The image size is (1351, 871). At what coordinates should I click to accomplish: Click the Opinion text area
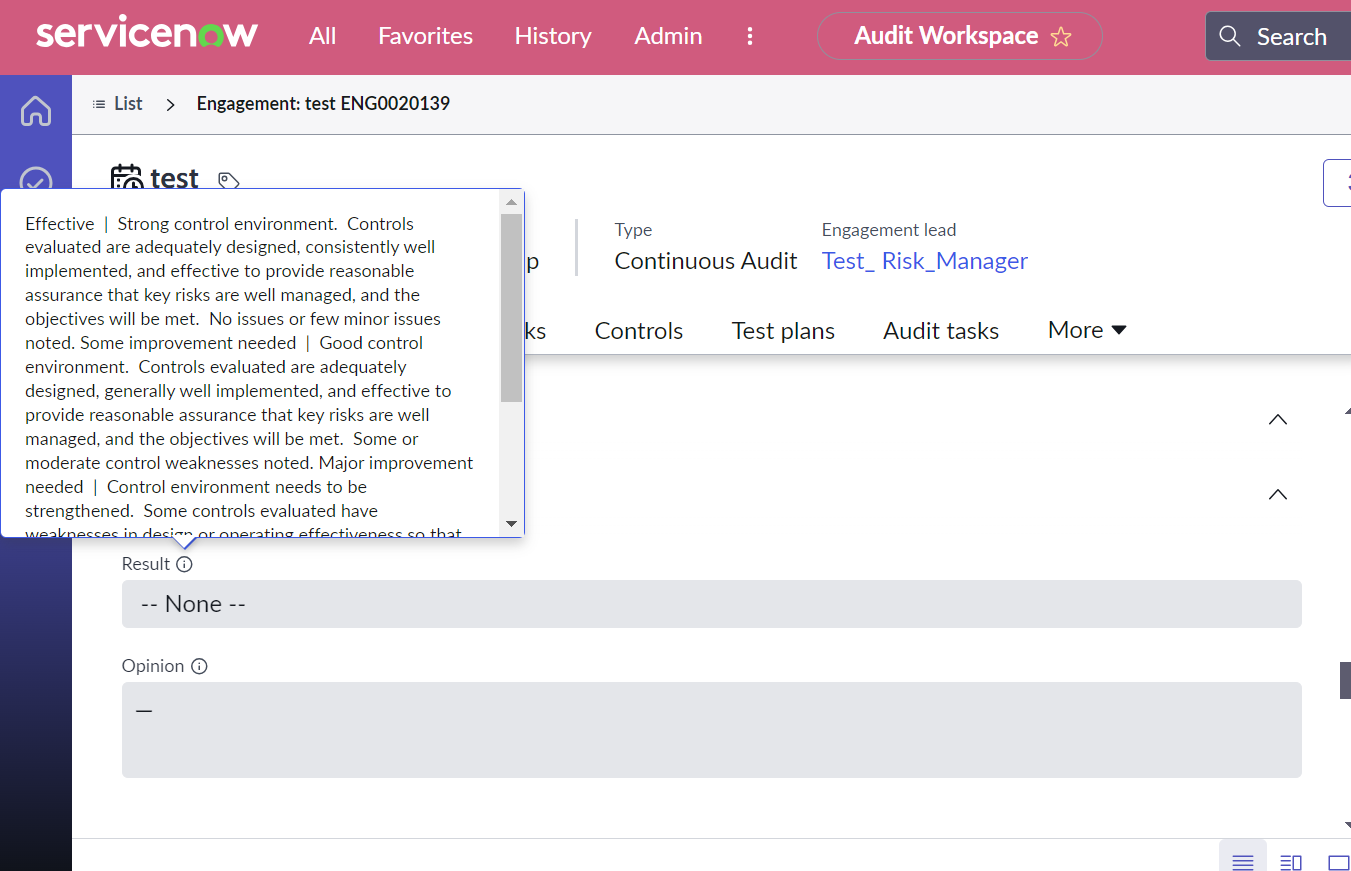click(x=712, y=730)
